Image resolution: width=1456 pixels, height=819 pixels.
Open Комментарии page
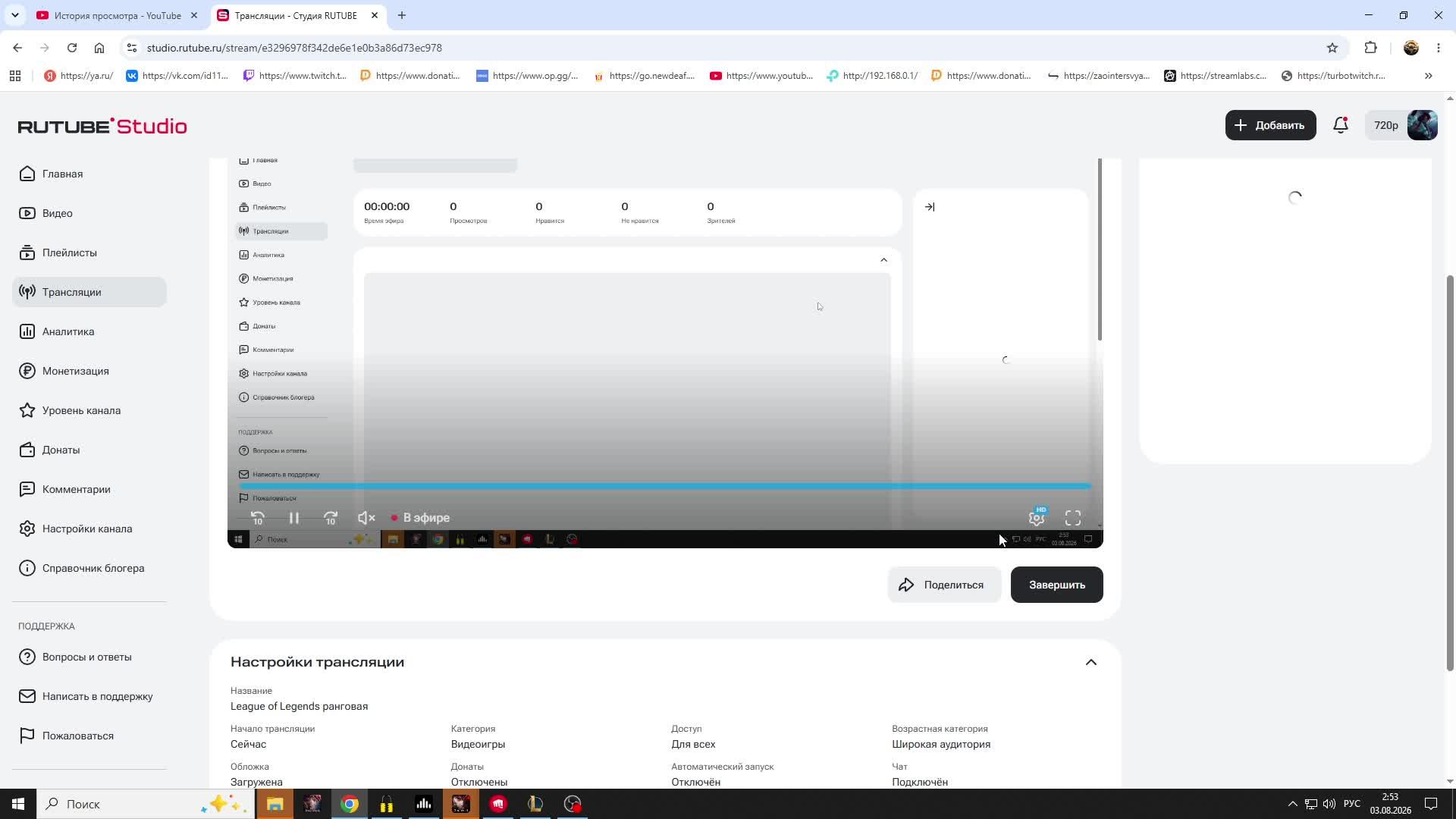point(89,489)
